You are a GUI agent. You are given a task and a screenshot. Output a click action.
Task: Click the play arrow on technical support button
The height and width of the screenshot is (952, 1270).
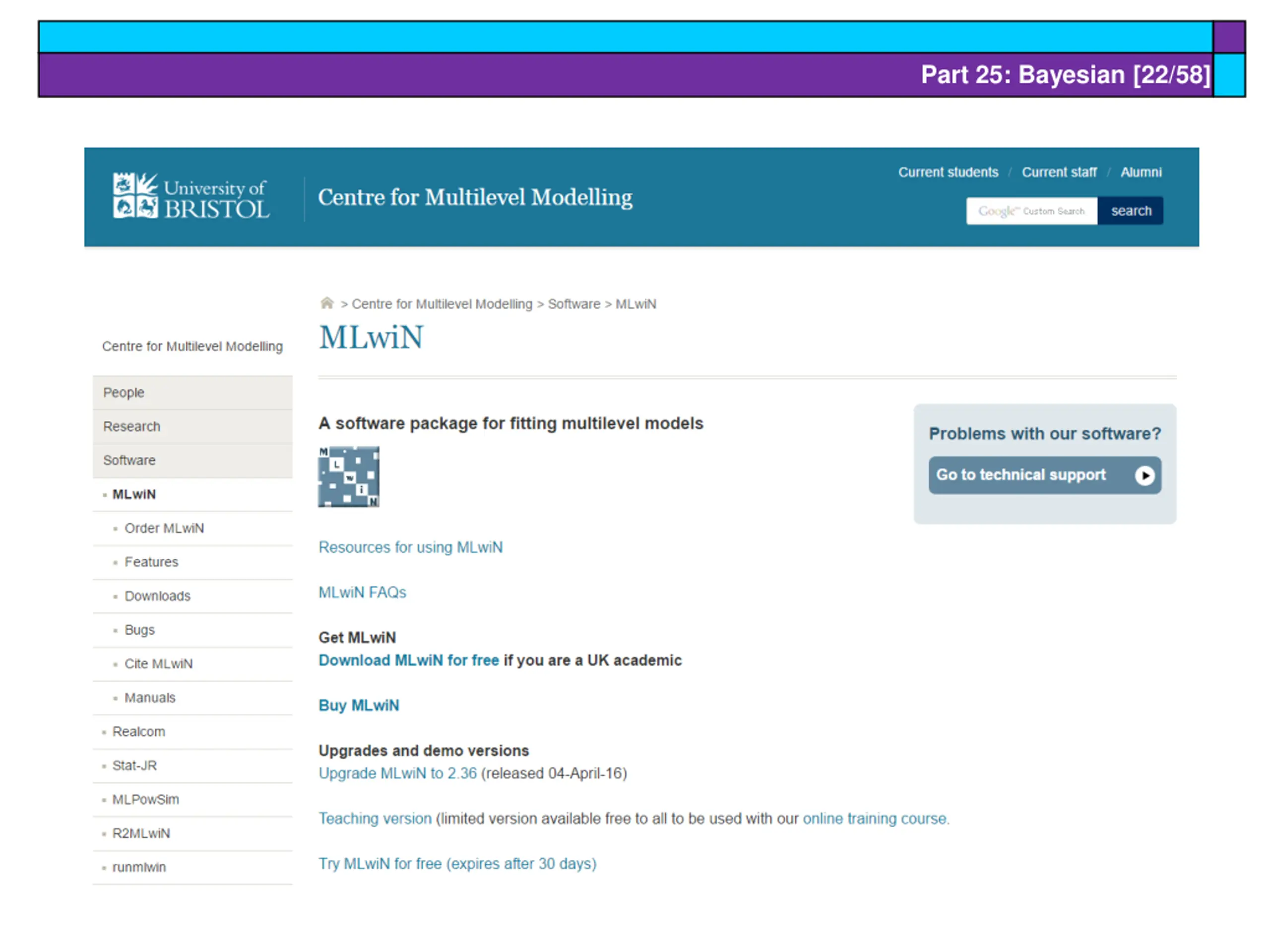[1144, 475]
